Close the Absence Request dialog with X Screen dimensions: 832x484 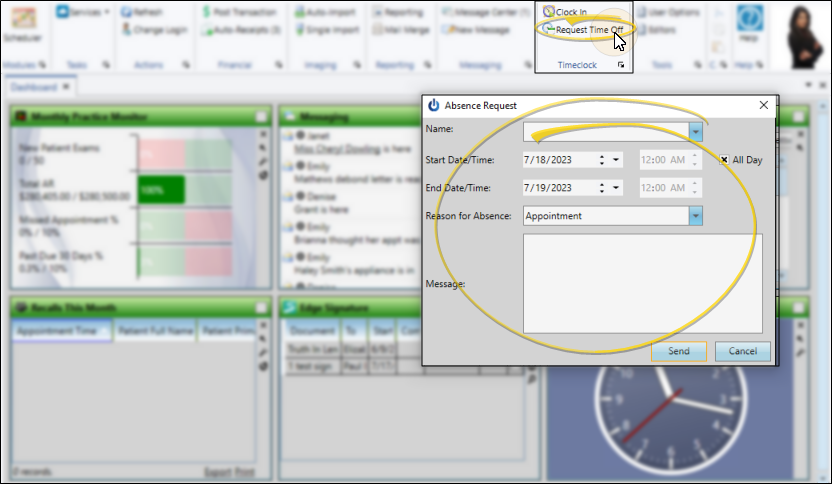pos(764,105)
